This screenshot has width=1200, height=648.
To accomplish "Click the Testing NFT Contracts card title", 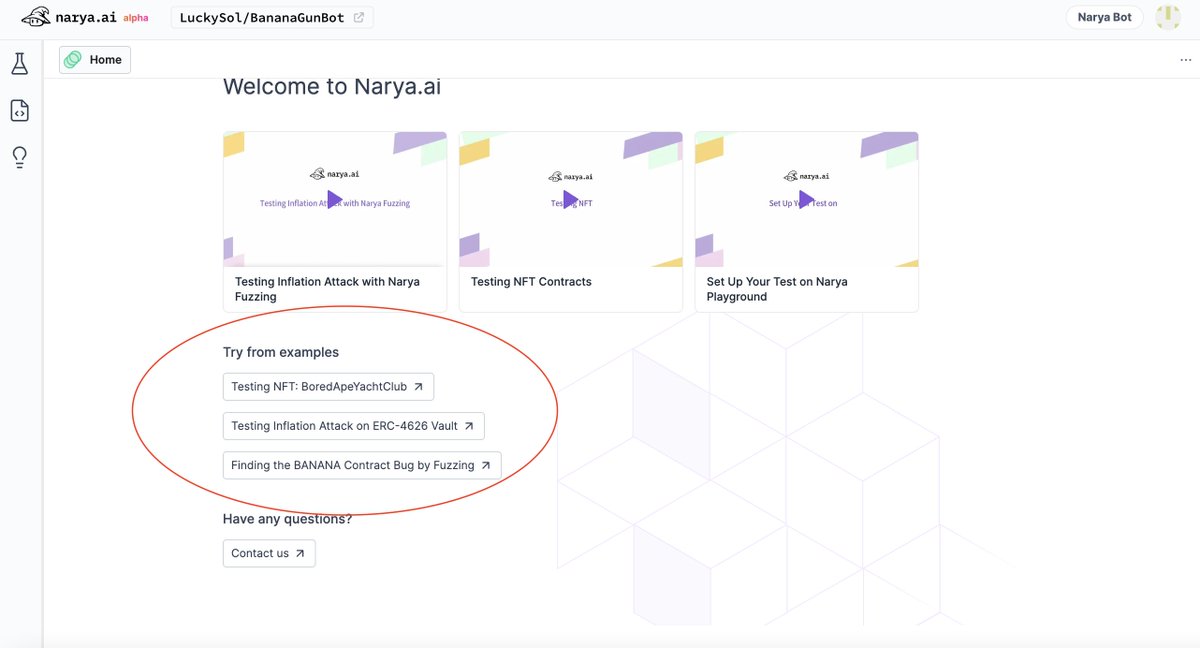I will point(531,282).
